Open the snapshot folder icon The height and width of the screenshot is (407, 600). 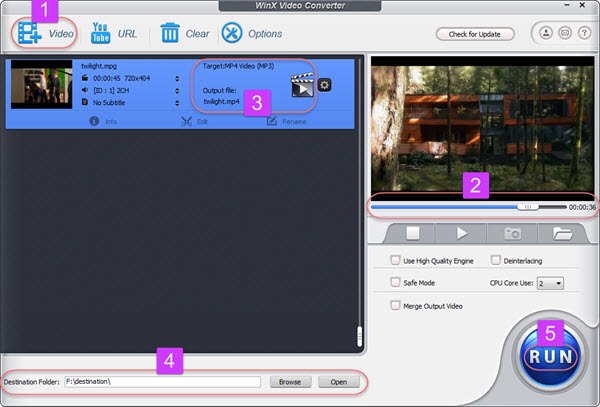point(562,233)
